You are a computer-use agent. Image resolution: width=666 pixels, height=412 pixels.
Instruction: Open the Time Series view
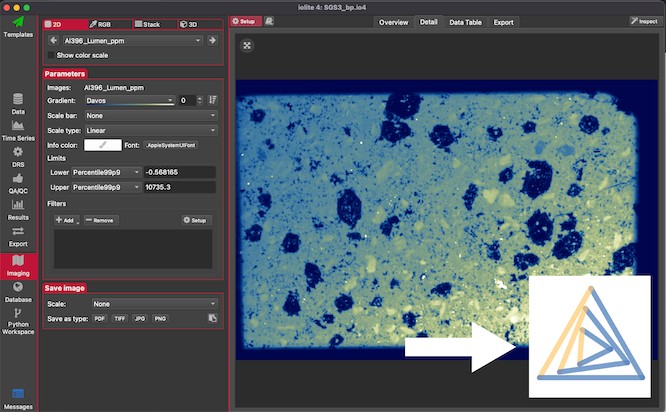point(18,131)
